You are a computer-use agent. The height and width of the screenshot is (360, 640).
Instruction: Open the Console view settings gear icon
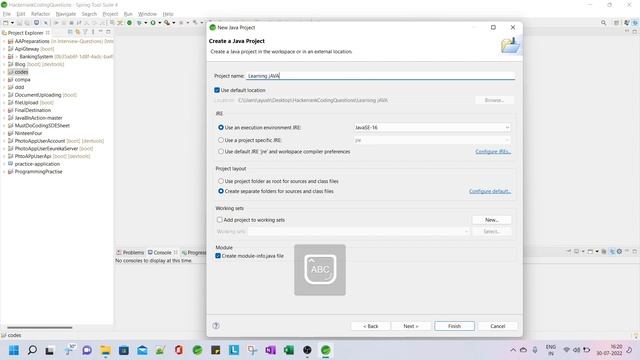[x=619, y=251]
